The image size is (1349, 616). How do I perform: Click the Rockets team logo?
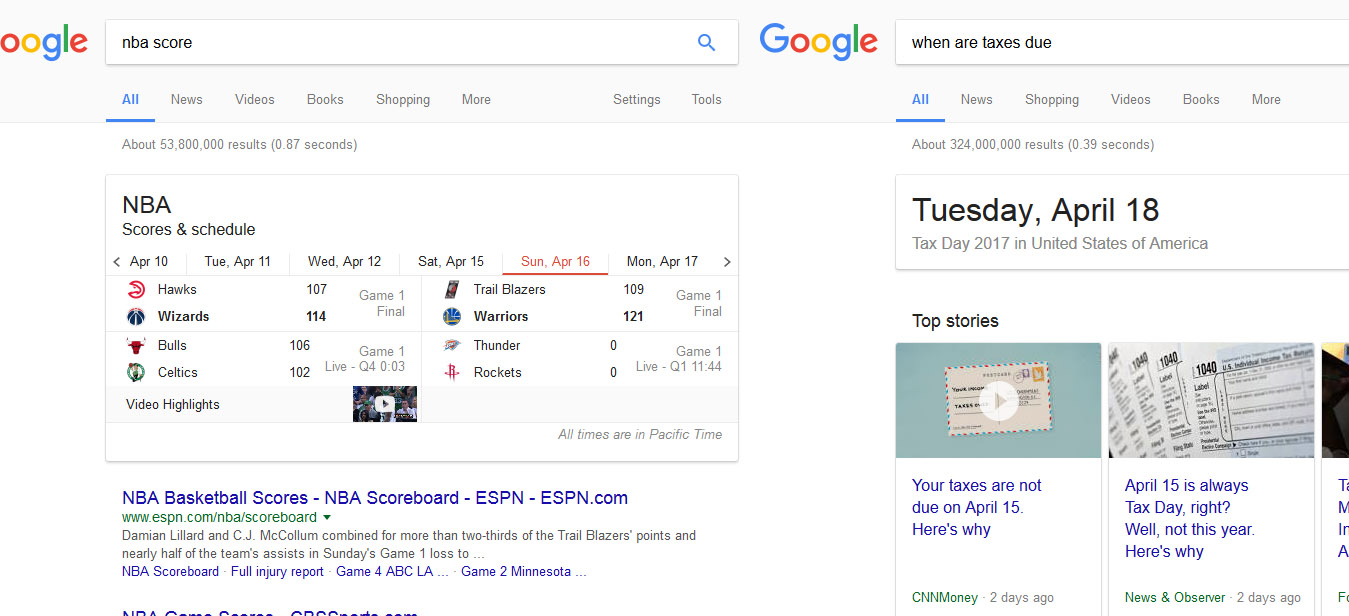(452, 373)
